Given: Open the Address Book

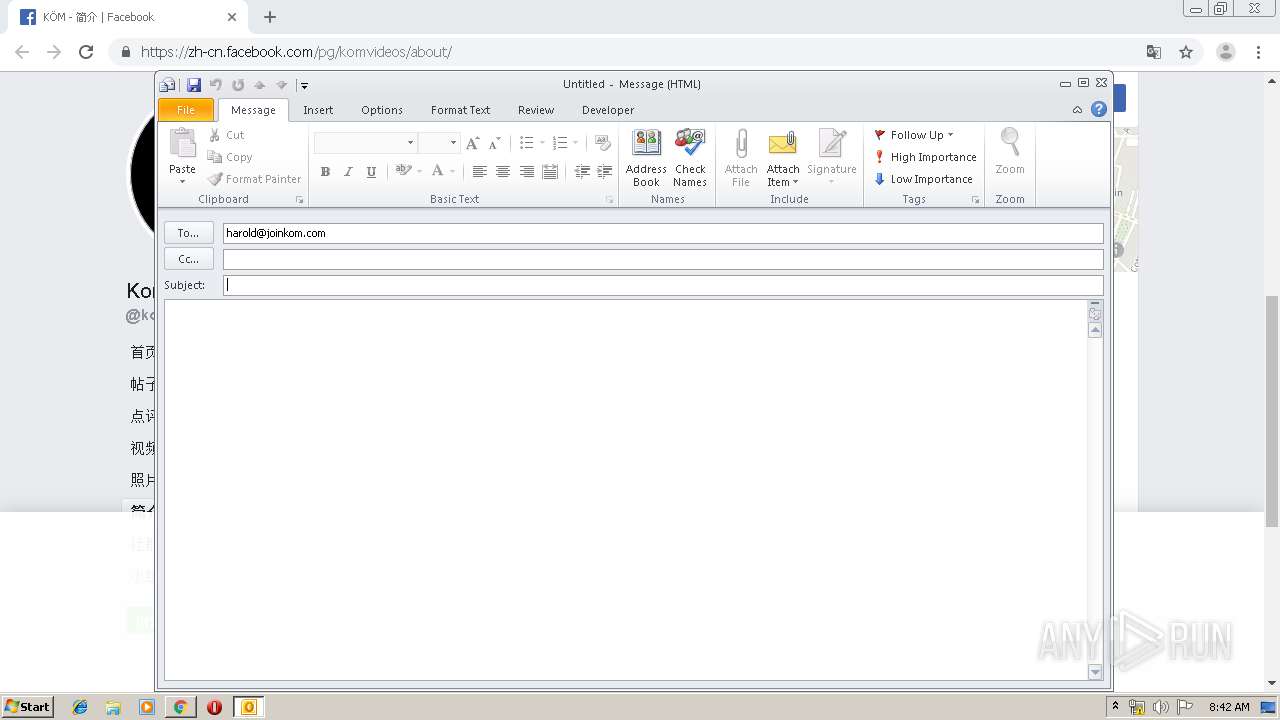Looking at the screenshot, I should [646, 158].
